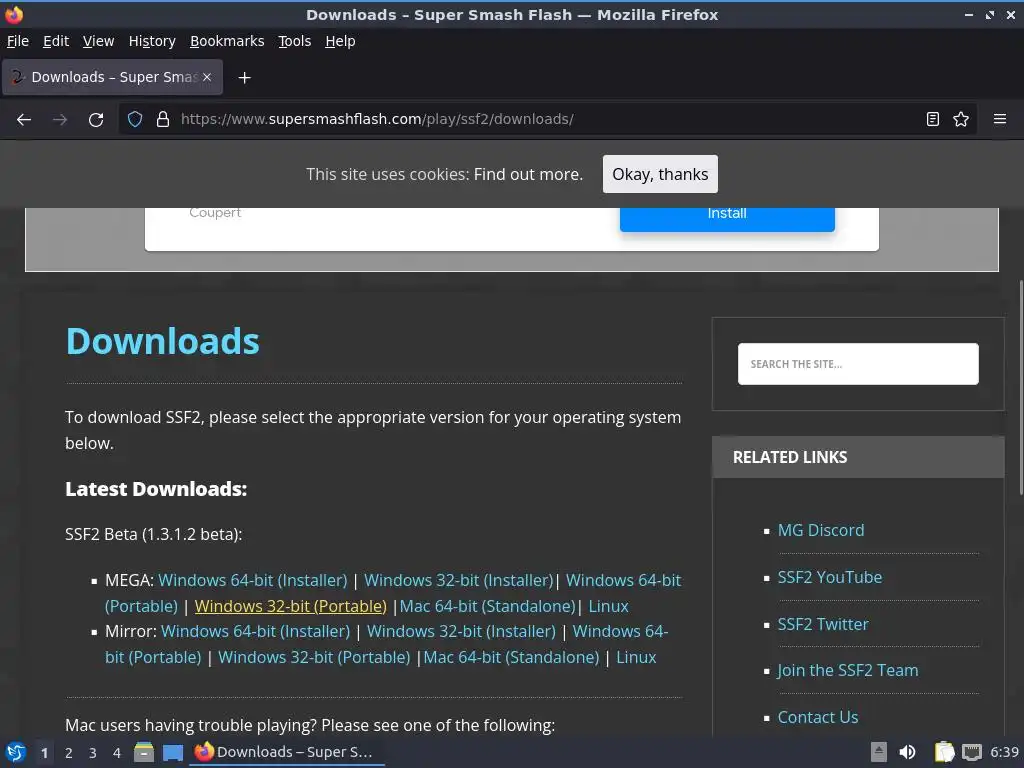This screenshot has width=1024, height=768.
Task: Open the View menu
Action: click(x=99, y=41)
